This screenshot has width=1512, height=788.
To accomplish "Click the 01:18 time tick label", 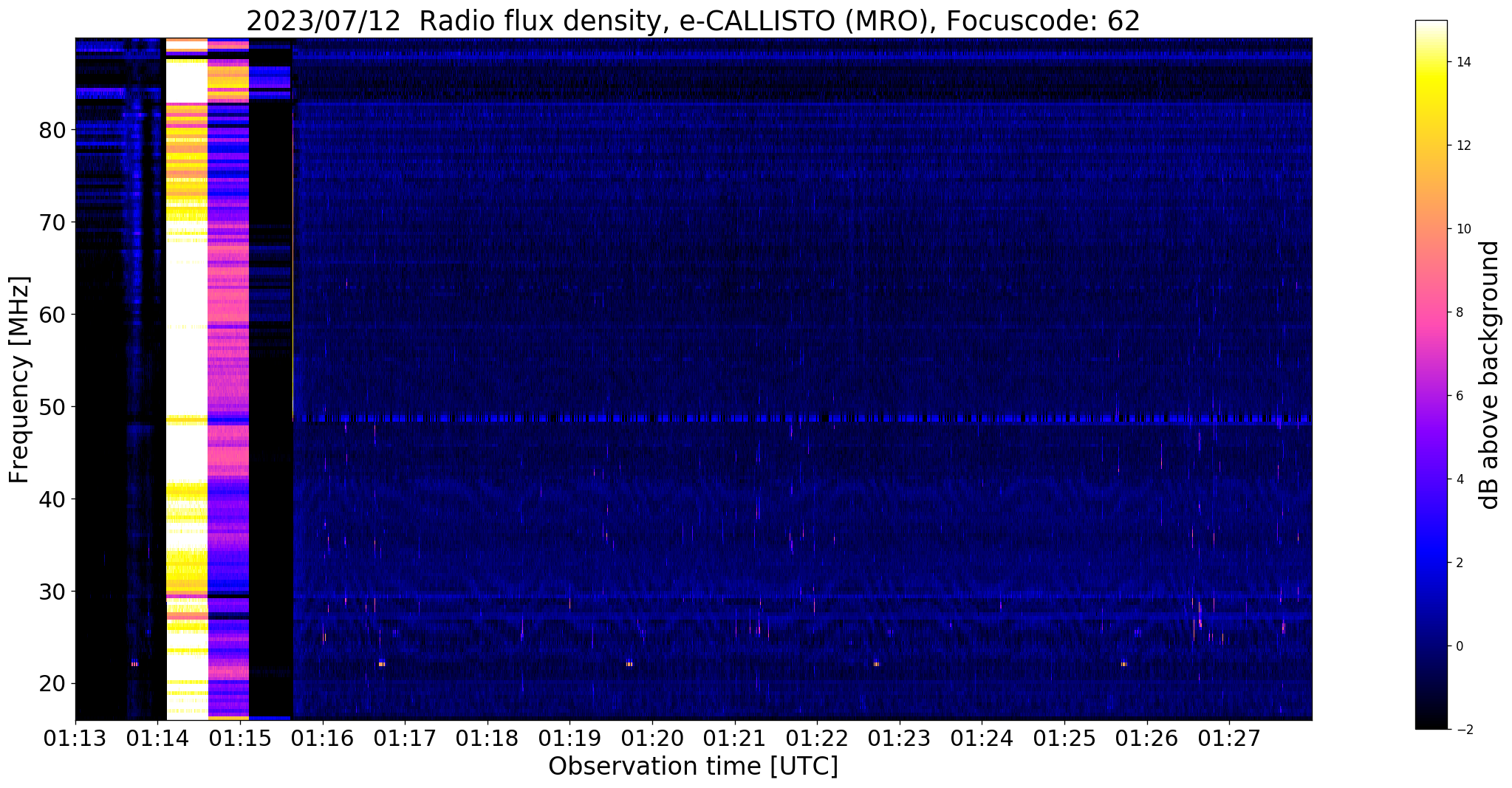I will coord(487,739).
